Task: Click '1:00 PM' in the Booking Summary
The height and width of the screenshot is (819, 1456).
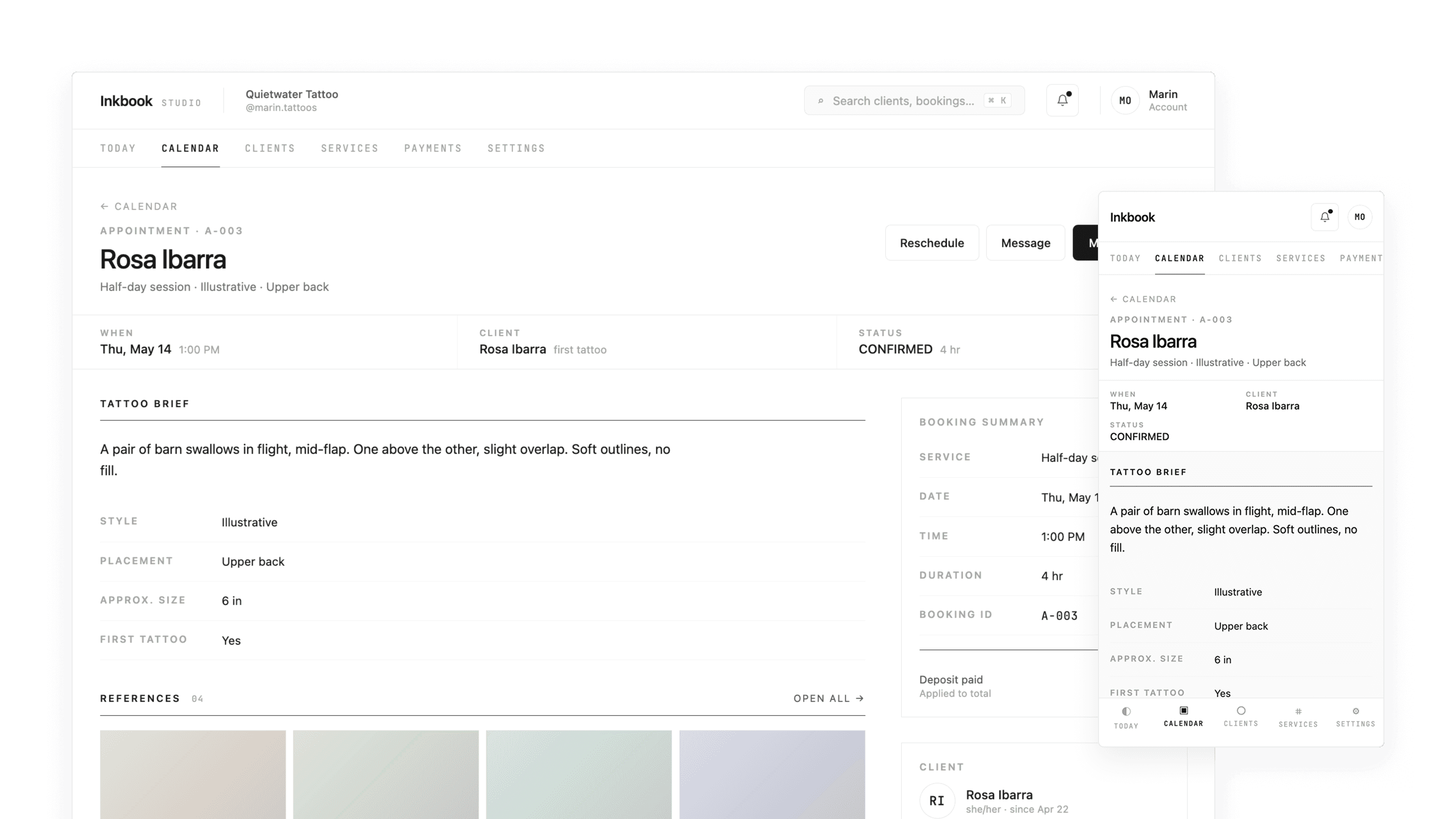Action: [x=1063, y=537]
